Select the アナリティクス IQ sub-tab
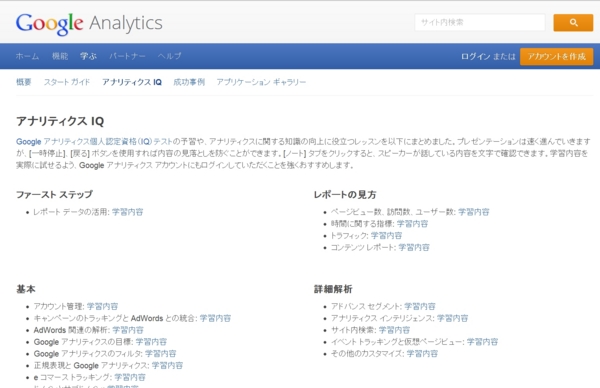Viewport: 600px width, 388px height. (132, 82)
